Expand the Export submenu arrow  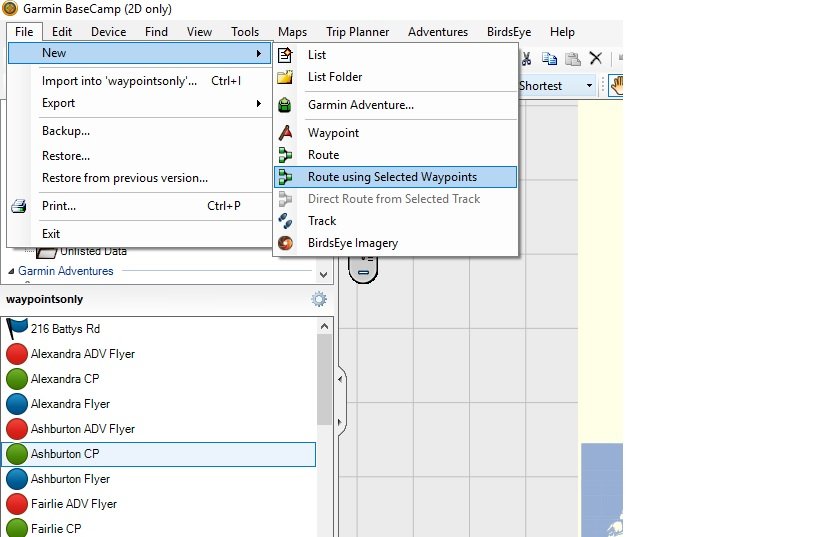click(x=259, y=103)
